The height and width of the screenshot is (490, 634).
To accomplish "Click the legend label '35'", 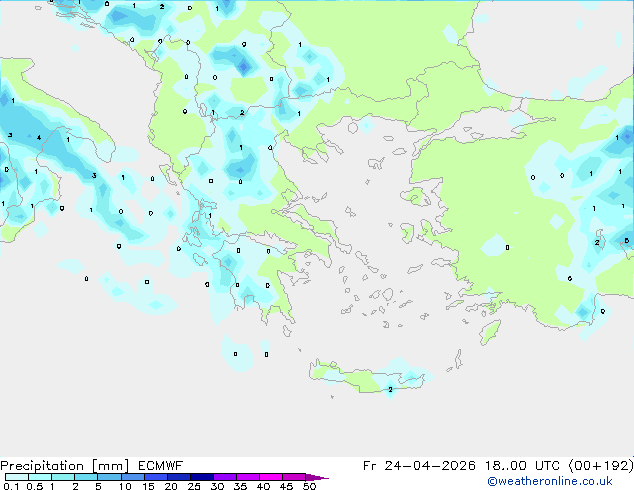I will (x=240, y=486).
